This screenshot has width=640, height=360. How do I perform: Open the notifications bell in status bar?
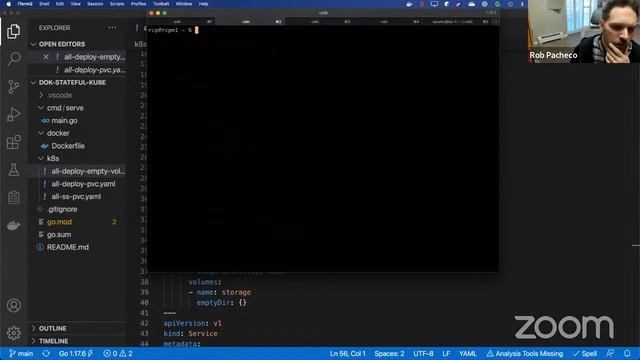click(627, 353)
